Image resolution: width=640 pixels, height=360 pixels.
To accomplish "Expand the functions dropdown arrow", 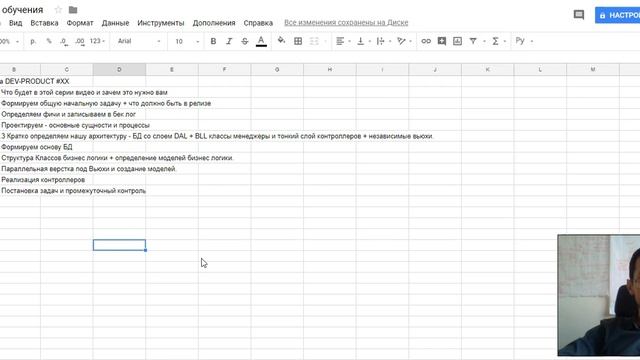I will tap(505, 41).
